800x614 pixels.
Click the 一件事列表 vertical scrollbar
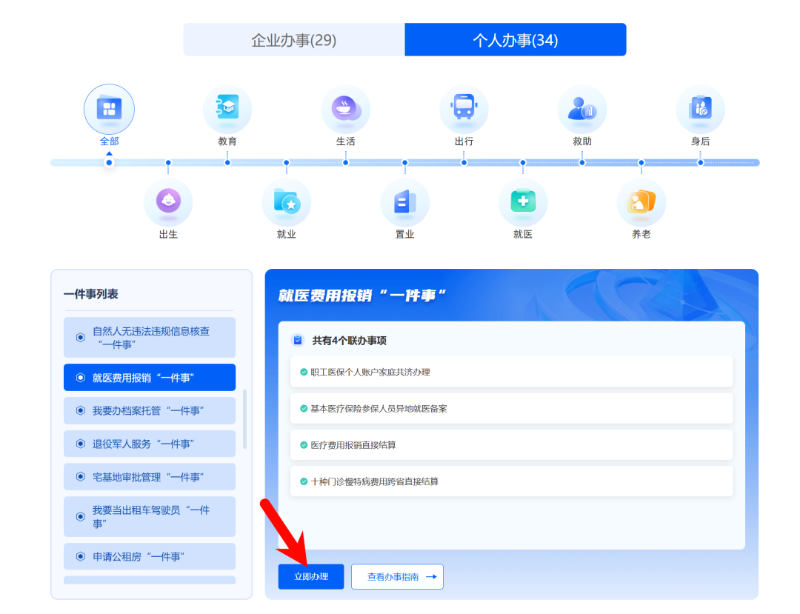point(245,420)
